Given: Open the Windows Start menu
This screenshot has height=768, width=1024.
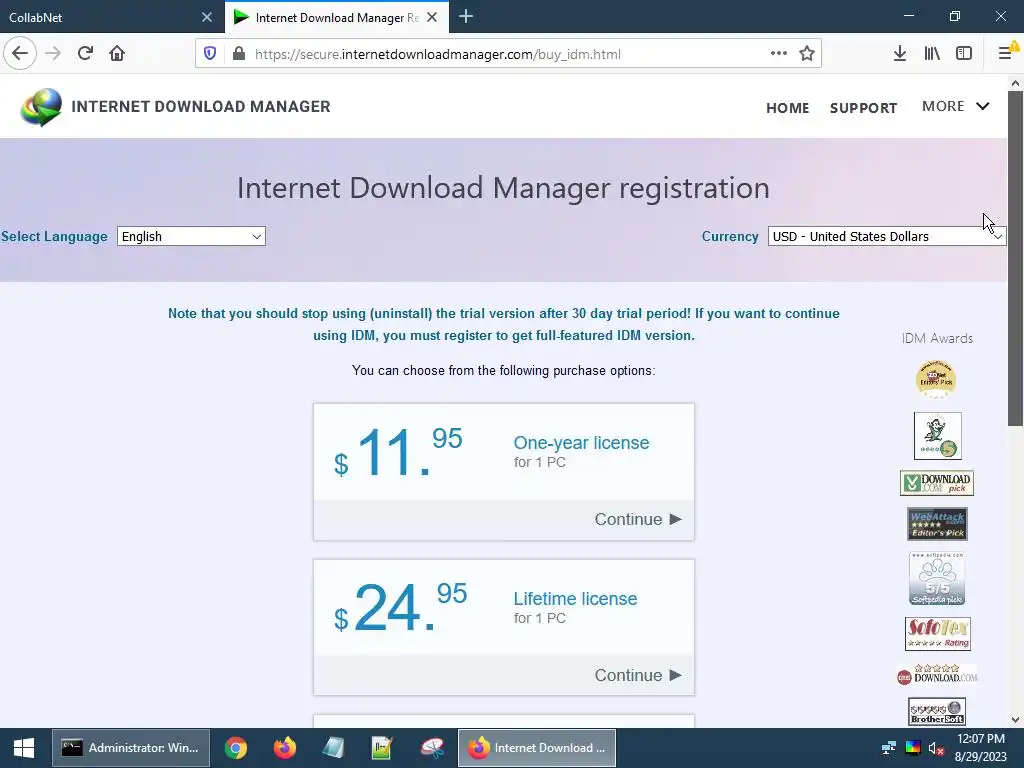Looking at the screenshot, I should tap(24, 748).
